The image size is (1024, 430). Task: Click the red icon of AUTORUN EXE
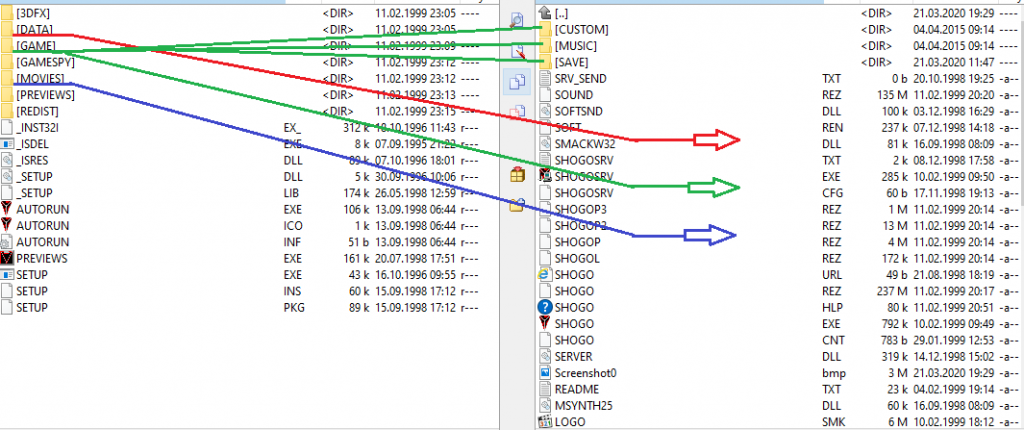[7, 209]
